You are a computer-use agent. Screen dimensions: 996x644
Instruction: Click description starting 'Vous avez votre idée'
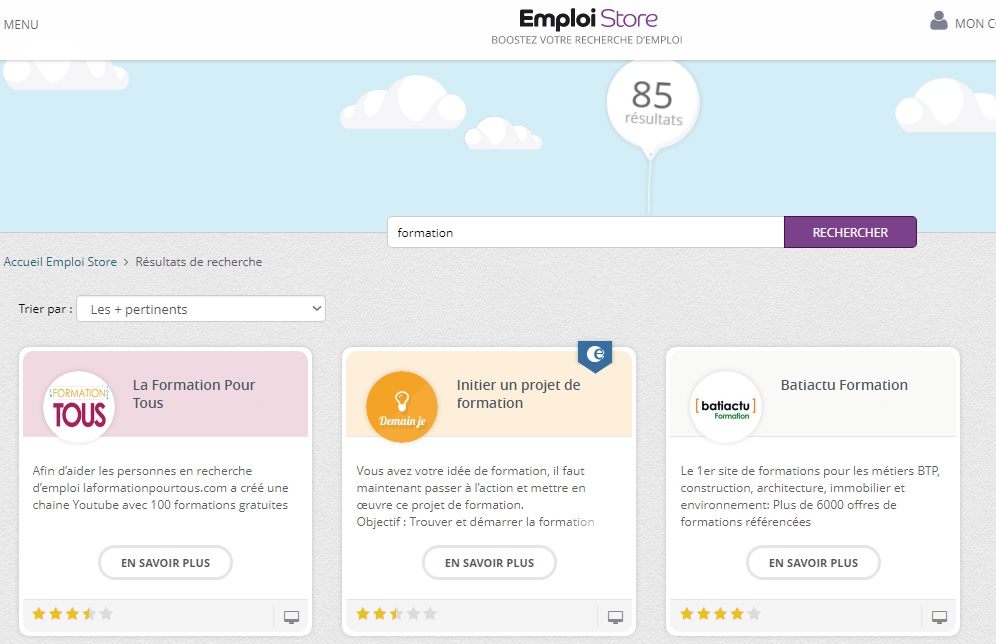[x=476, y=496]
